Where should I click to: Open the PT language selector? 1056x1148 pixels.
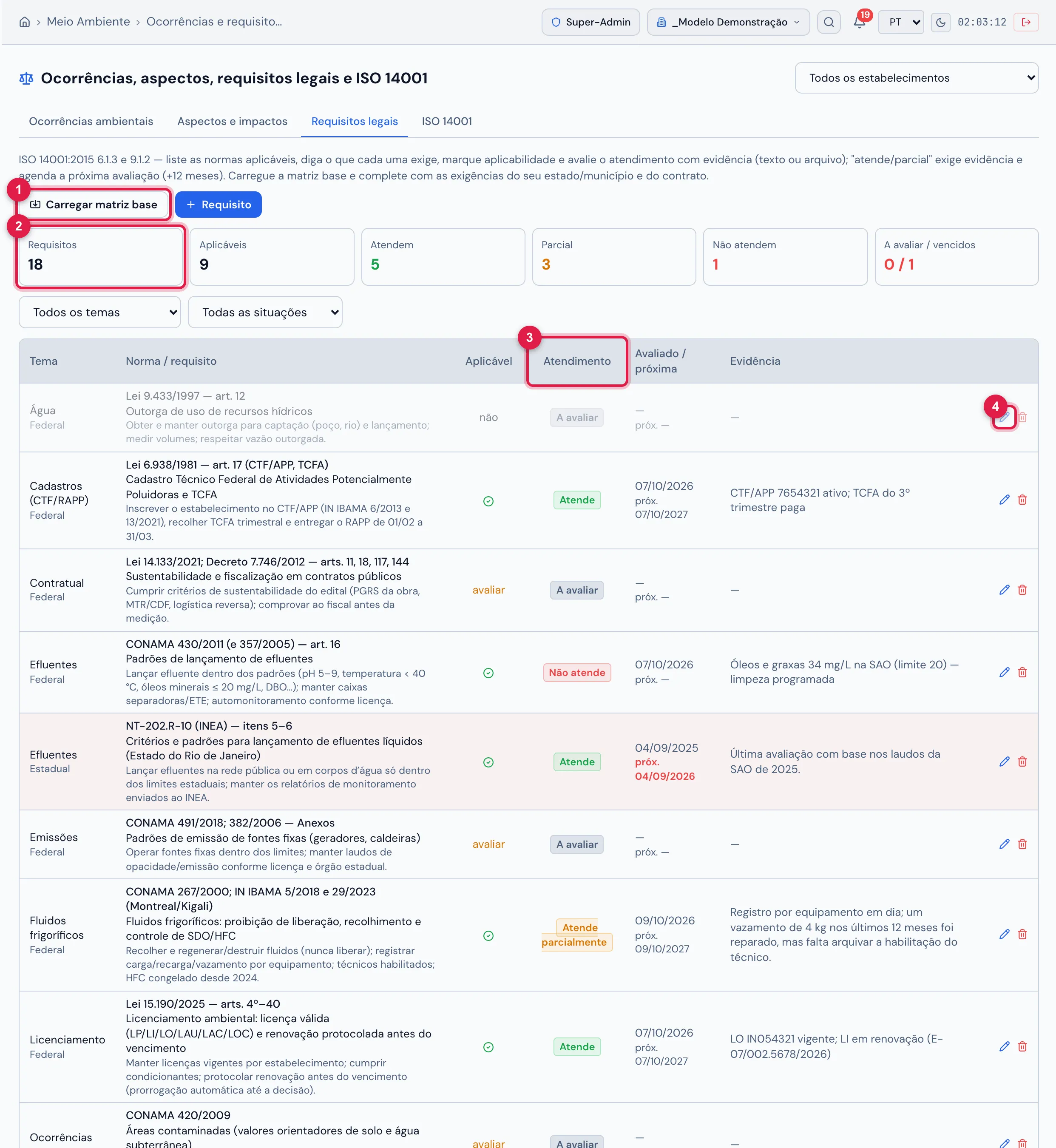(900, 22)
